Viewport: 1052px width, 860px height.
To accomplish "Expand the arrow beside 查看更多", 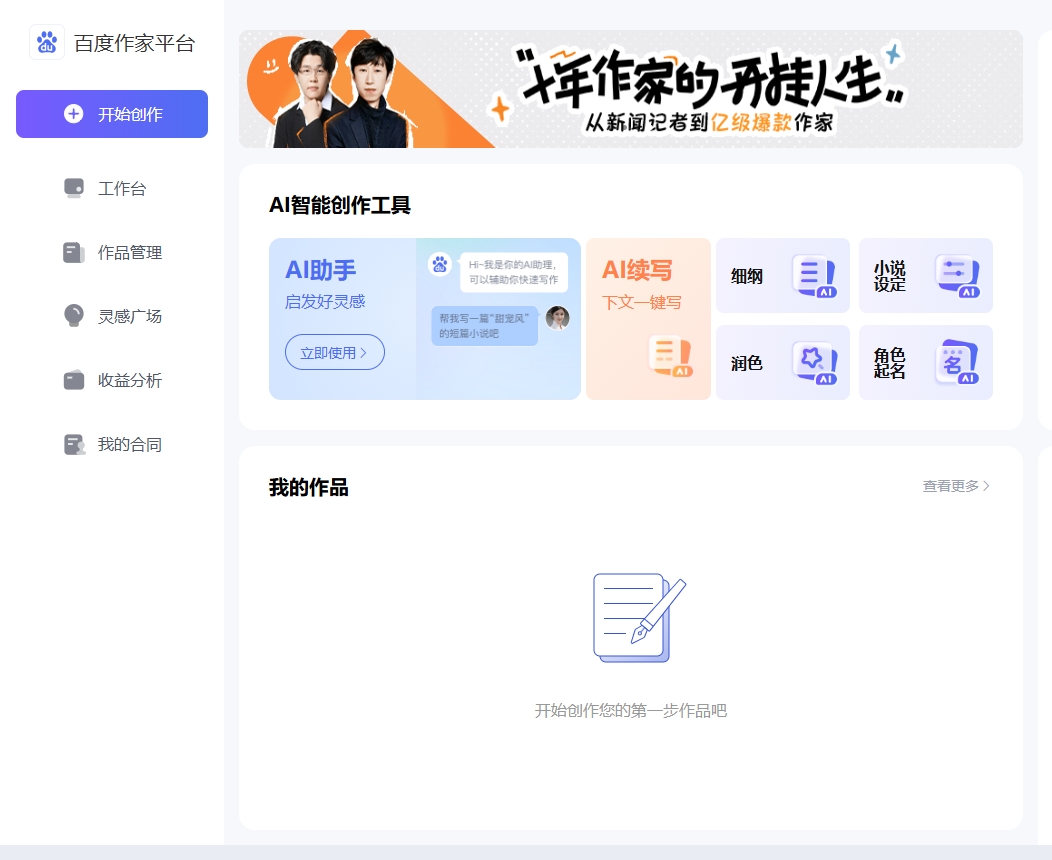I will [x=986, y=486].
